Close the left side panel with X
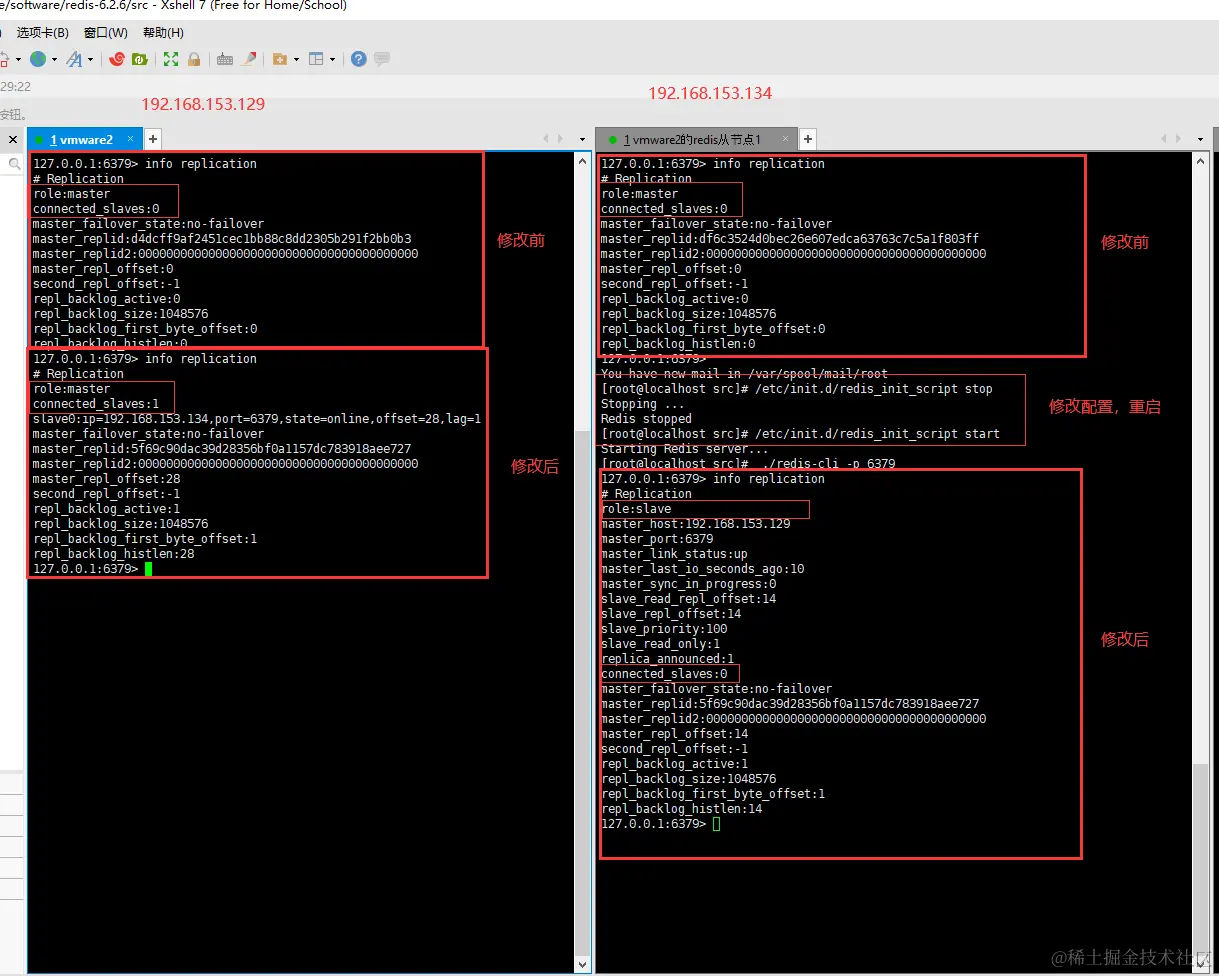 coord(13,139)
